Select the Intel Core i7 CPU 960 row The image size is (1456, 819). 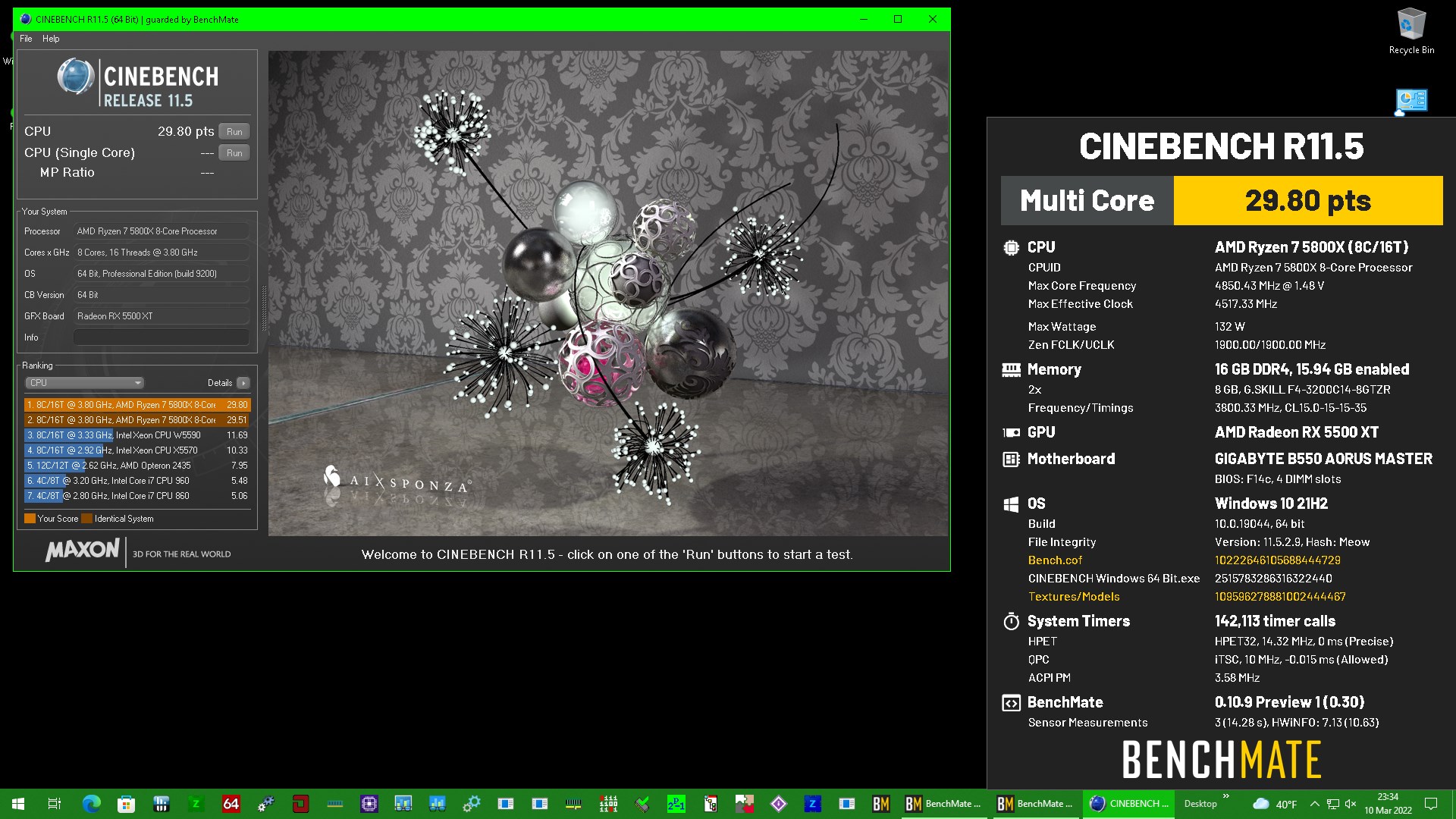137,481
